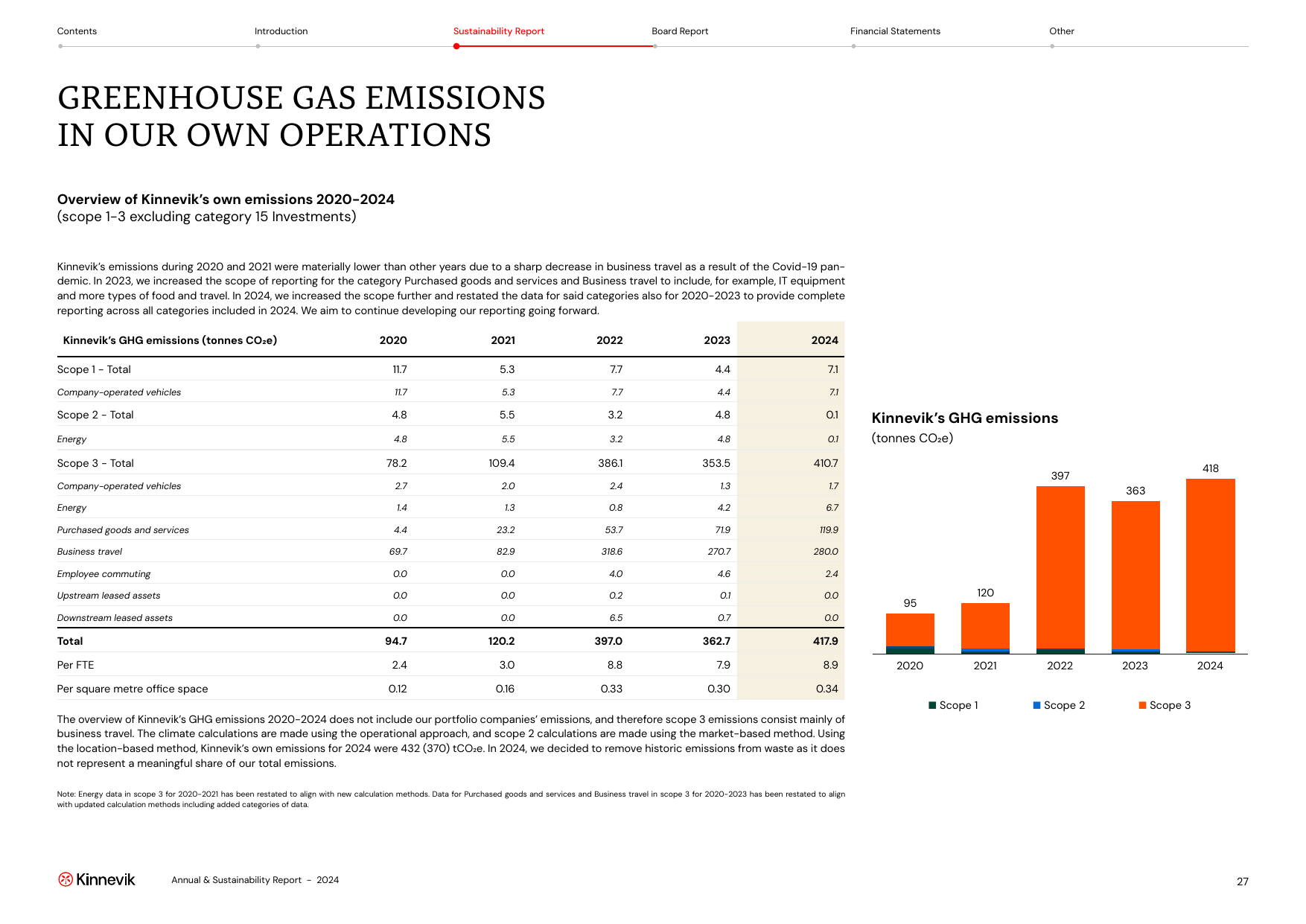Click the Scope 3 - Total row label
The image size is (1306, 924).
click(x=95, y=463)
